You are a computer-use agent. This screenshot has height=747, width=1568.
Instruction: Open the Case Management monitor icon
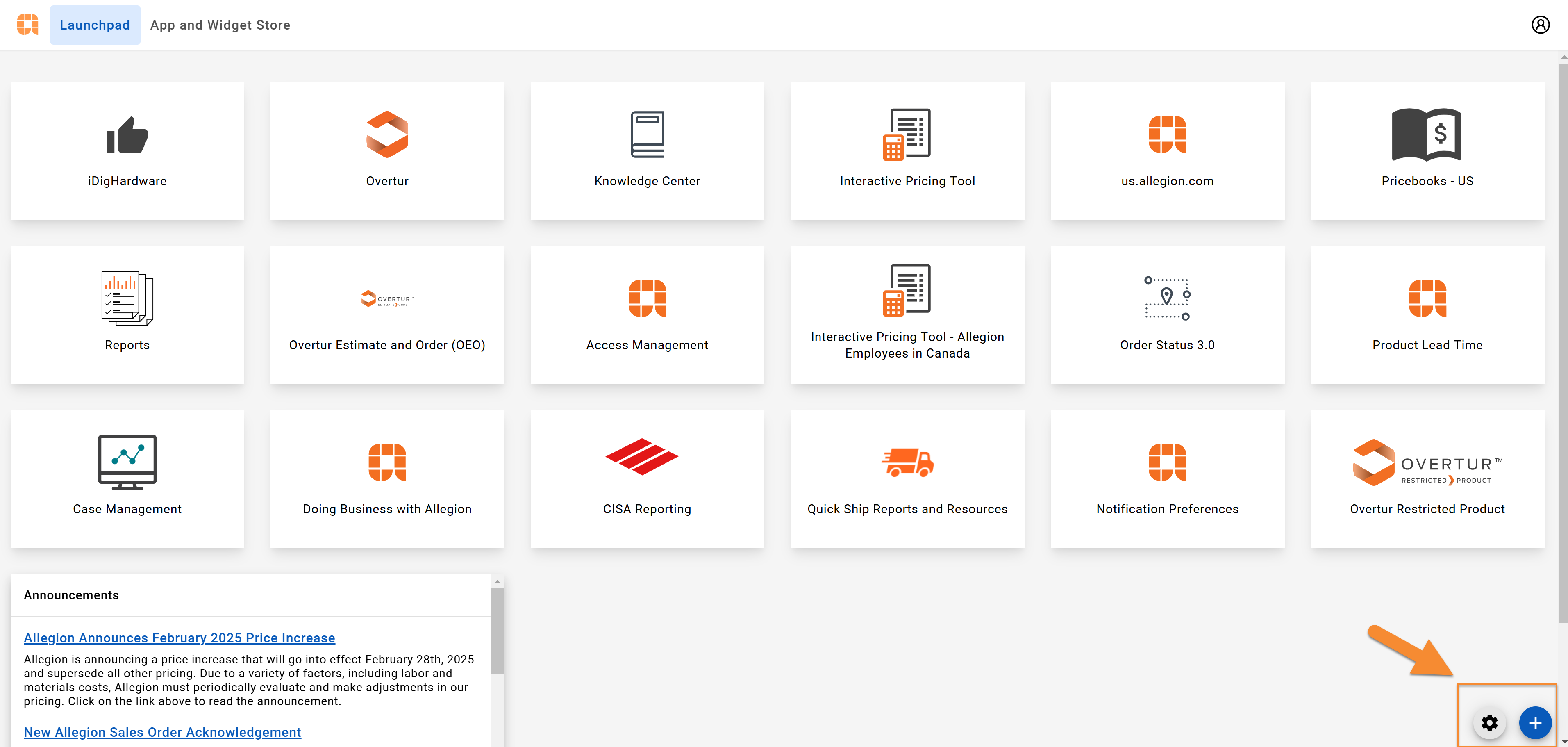tap(127, 462)
